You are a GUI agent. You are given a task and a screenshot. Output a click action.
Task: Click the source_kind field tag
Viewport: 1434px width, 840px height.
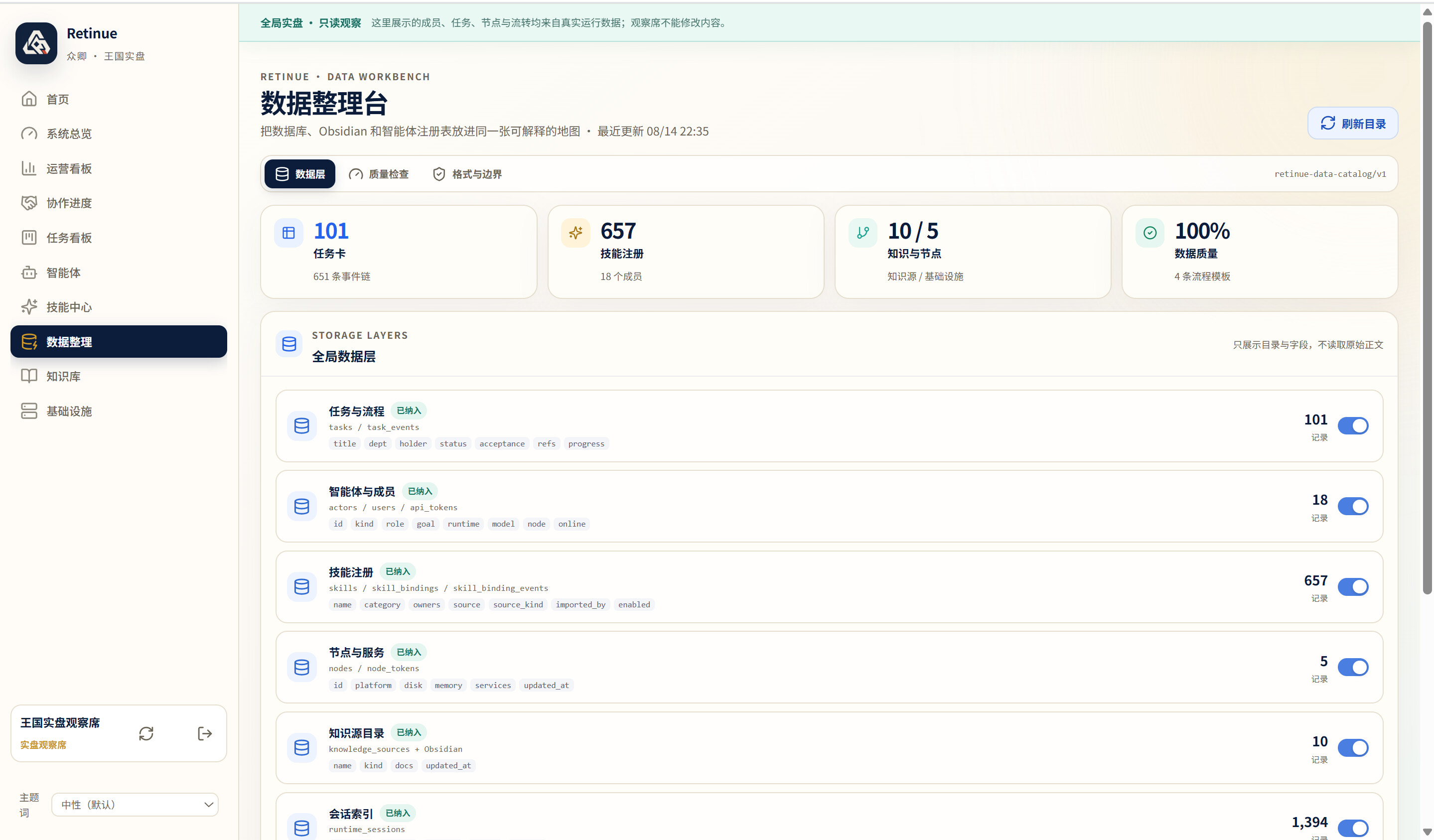coord(518,605)
